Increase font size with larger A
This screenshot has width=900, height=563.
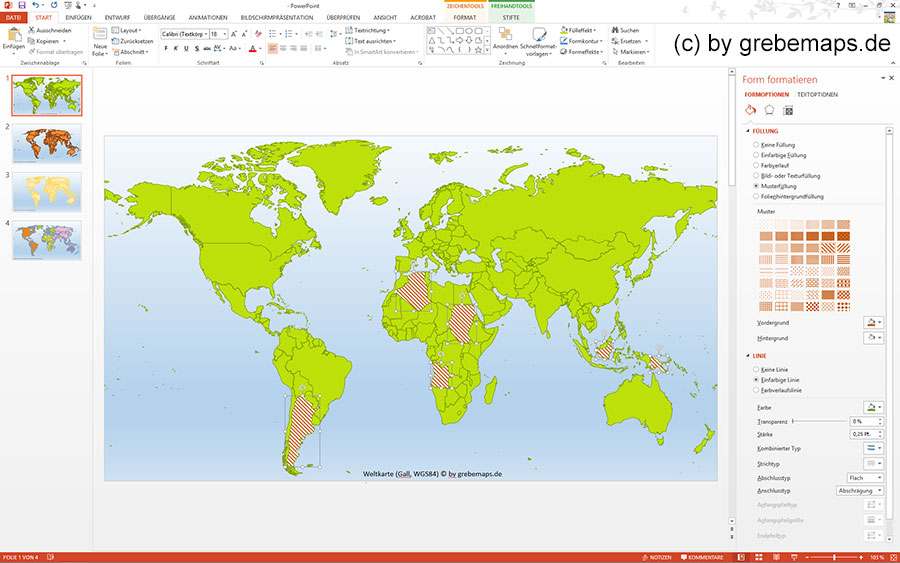[x=234, y=34]
